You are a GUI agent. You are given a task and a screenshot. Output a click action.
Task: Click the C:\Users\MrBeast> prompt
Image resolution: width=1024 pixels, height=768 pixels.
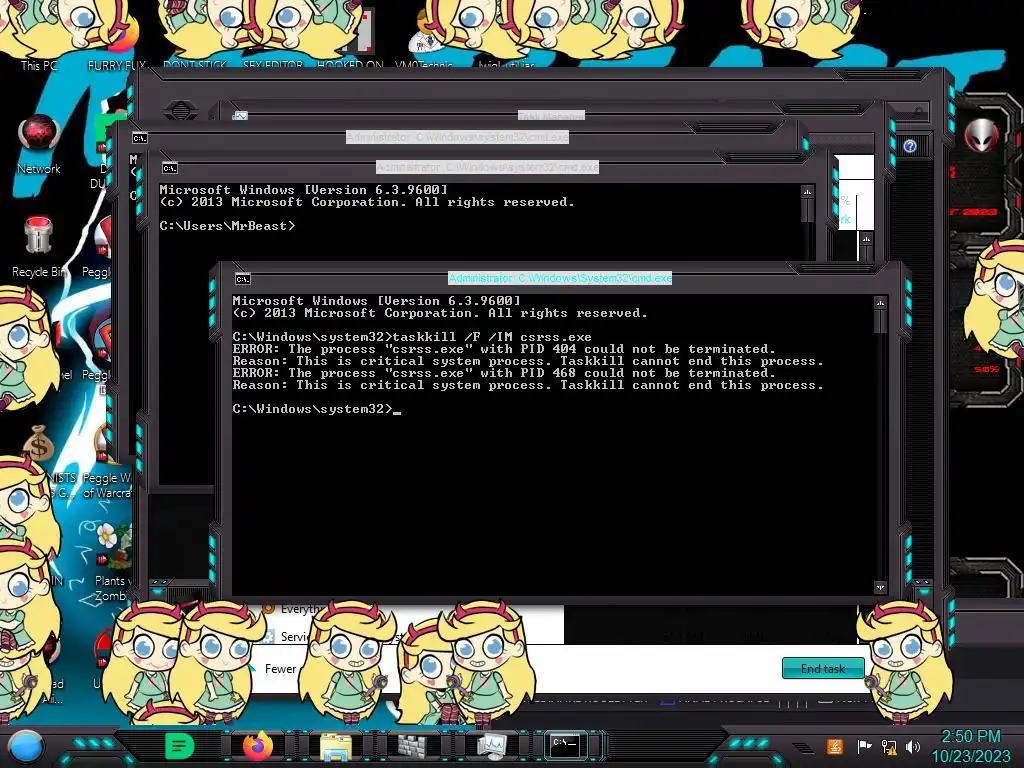point(227,226)
